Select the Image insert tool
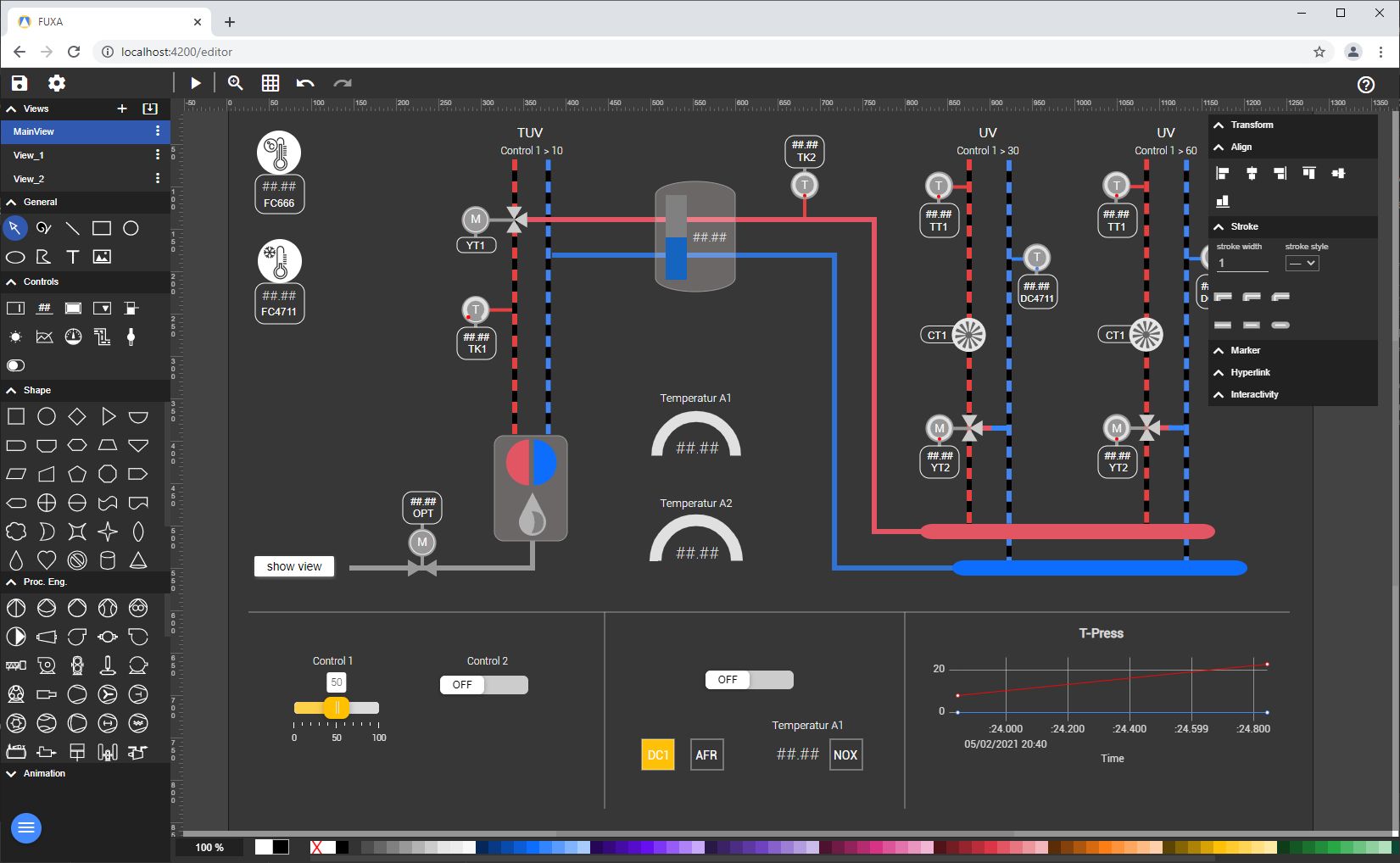 click(102, 256)
